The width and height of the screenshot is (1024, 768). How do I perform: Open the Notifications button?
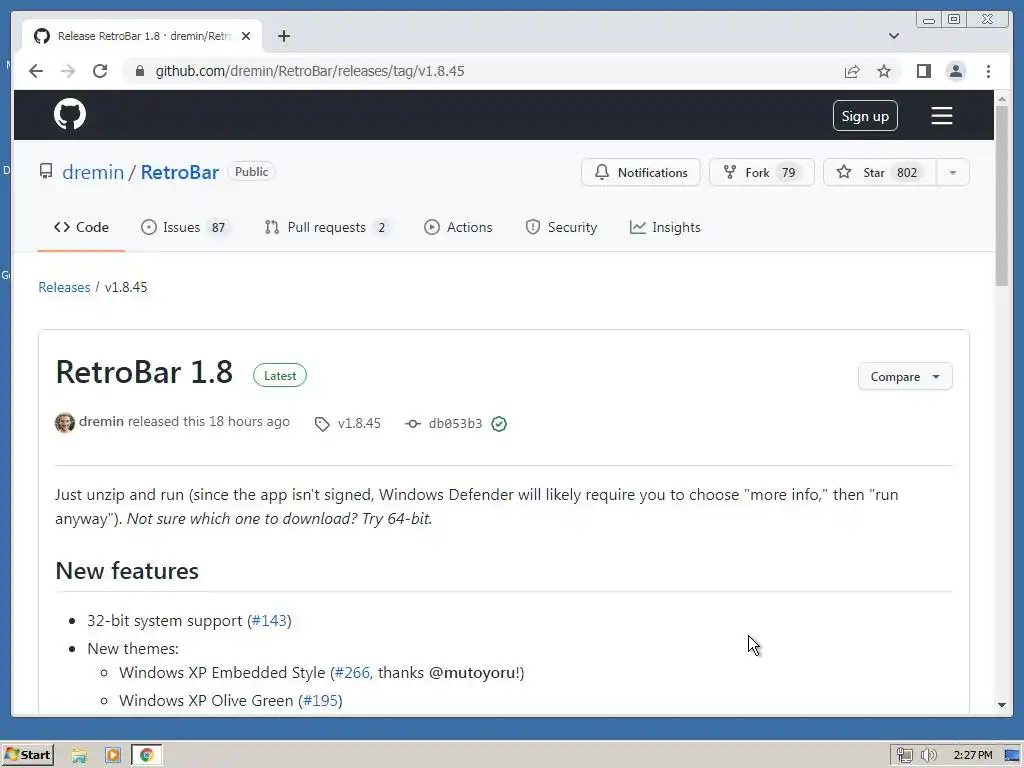[641, 172]
